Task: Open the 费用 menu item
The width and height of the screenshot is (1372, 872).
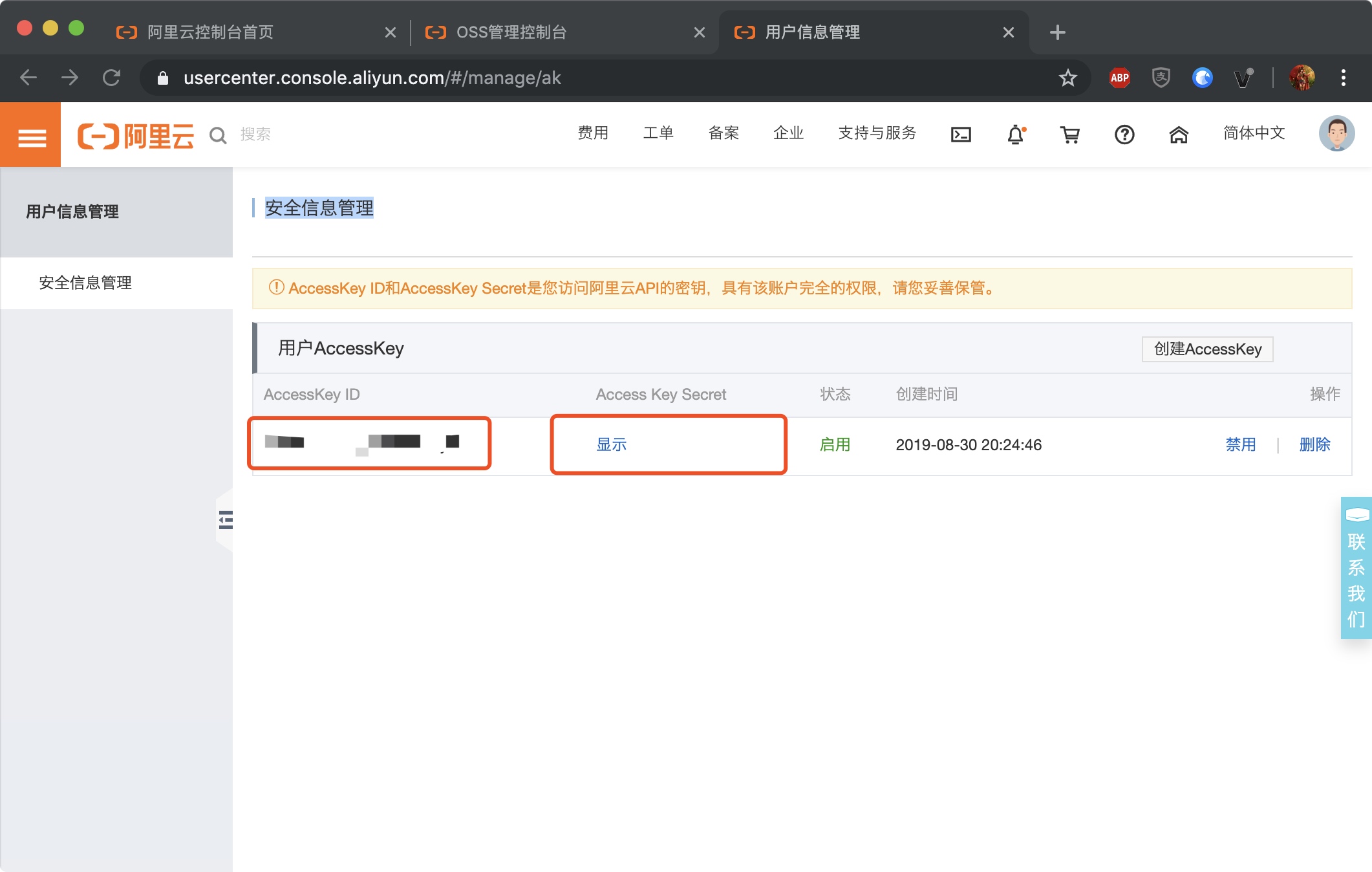Action: pyautogui.click(x=592, y=133)
